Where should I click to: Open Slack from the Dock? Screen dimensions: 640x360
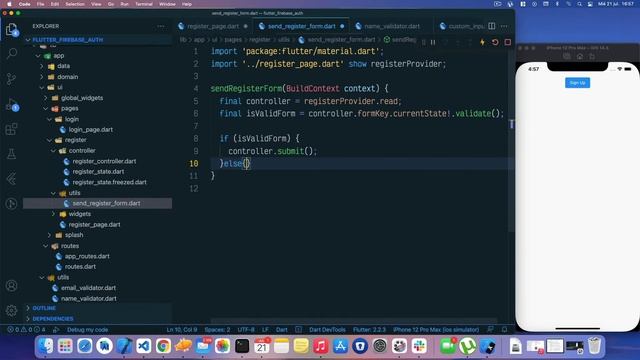(x=419, y=346)
